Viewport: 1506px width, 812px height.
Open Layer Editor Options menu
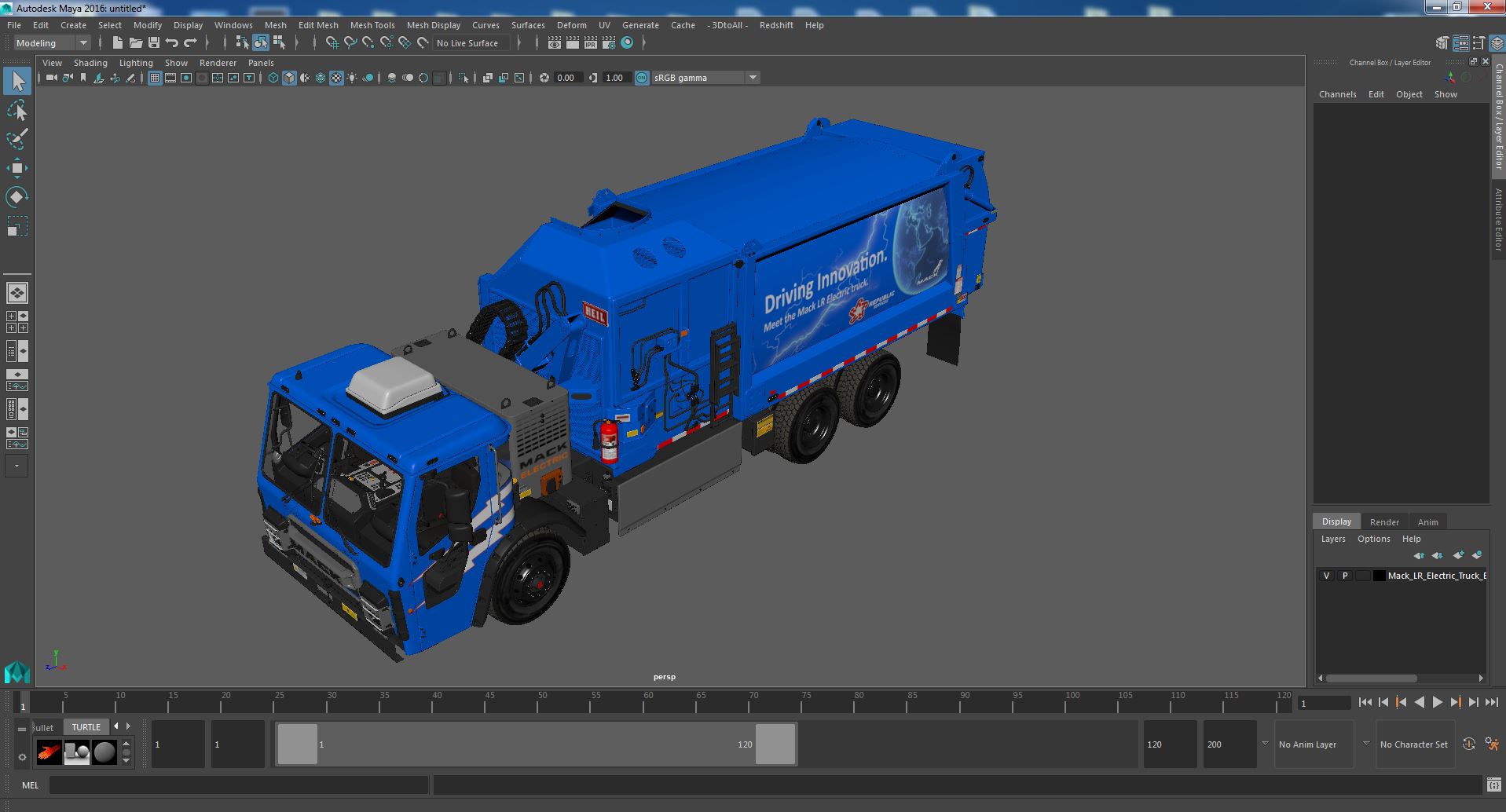(x=1373, y=539)
